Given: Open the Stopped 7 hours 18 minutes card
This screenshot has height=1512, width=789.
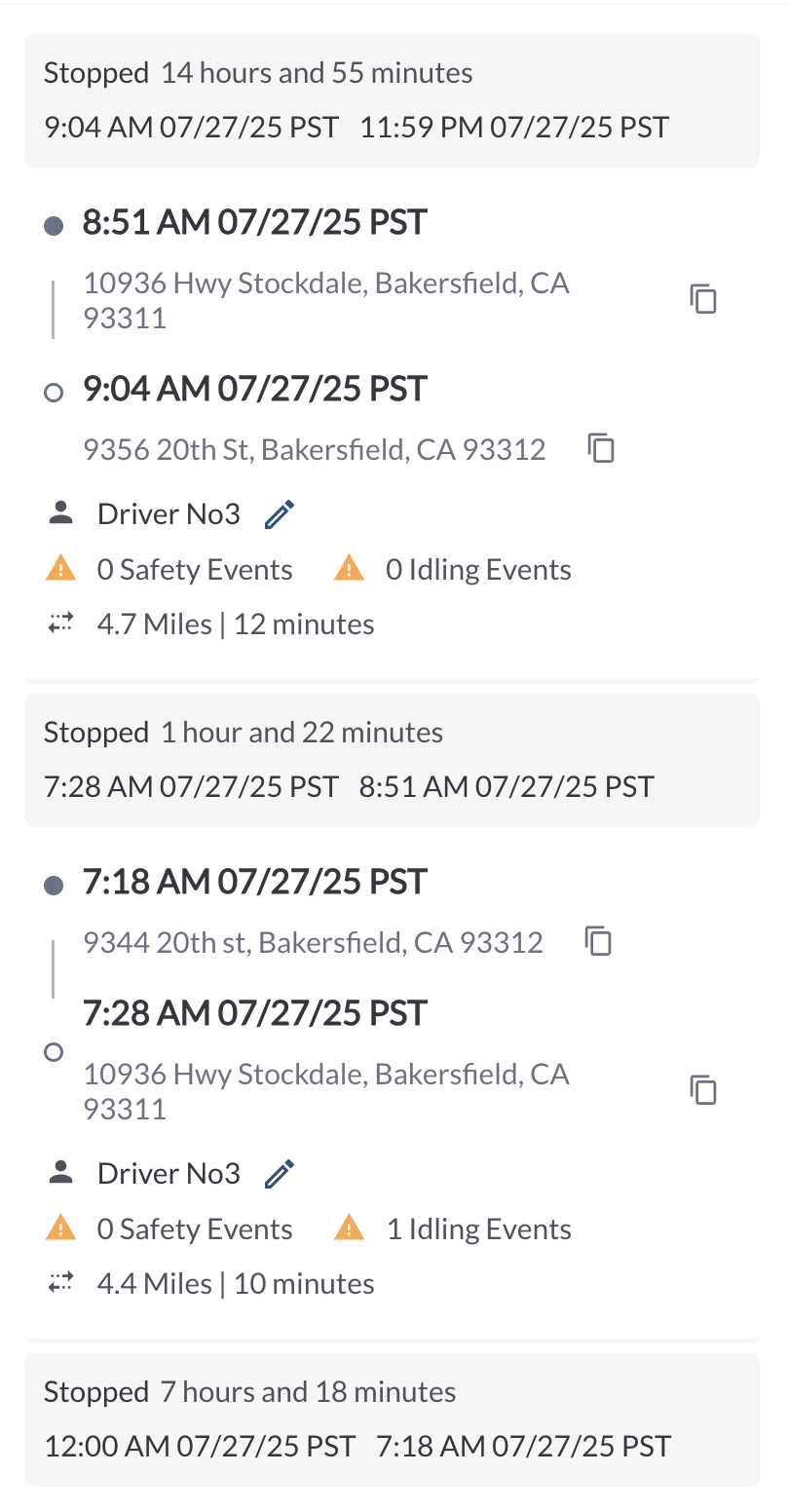Looking at the screenshot, I should 392,1419.
